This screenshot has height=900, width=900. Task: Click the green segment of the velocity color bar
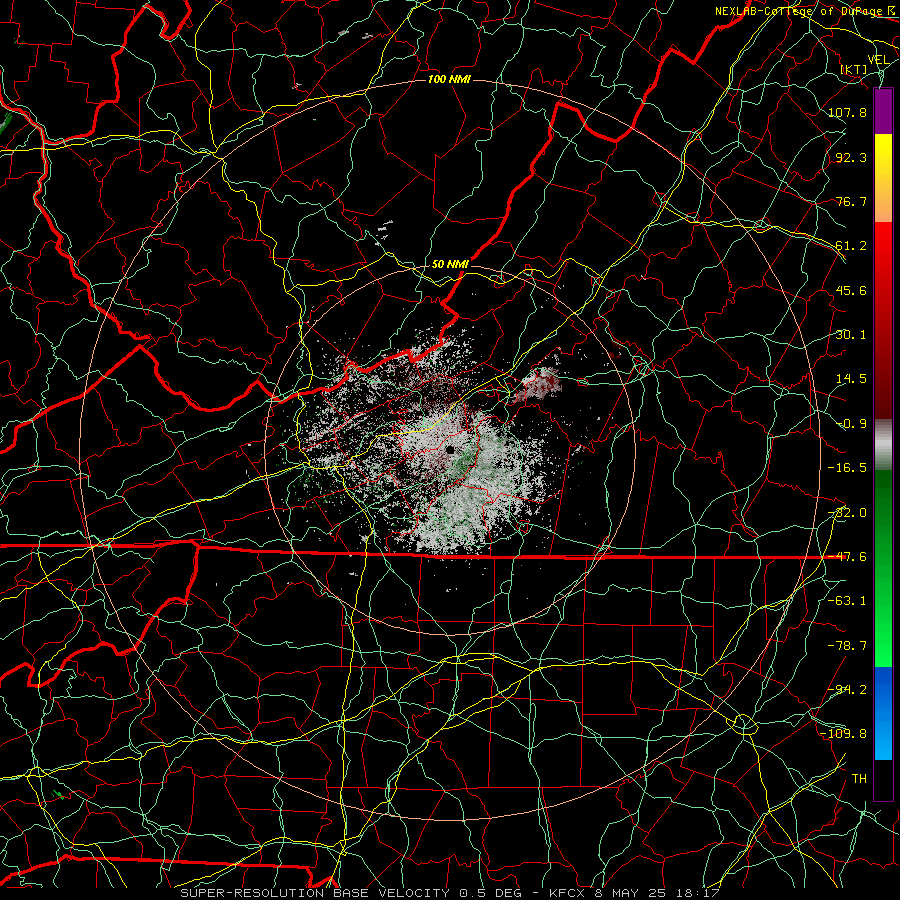883,568
